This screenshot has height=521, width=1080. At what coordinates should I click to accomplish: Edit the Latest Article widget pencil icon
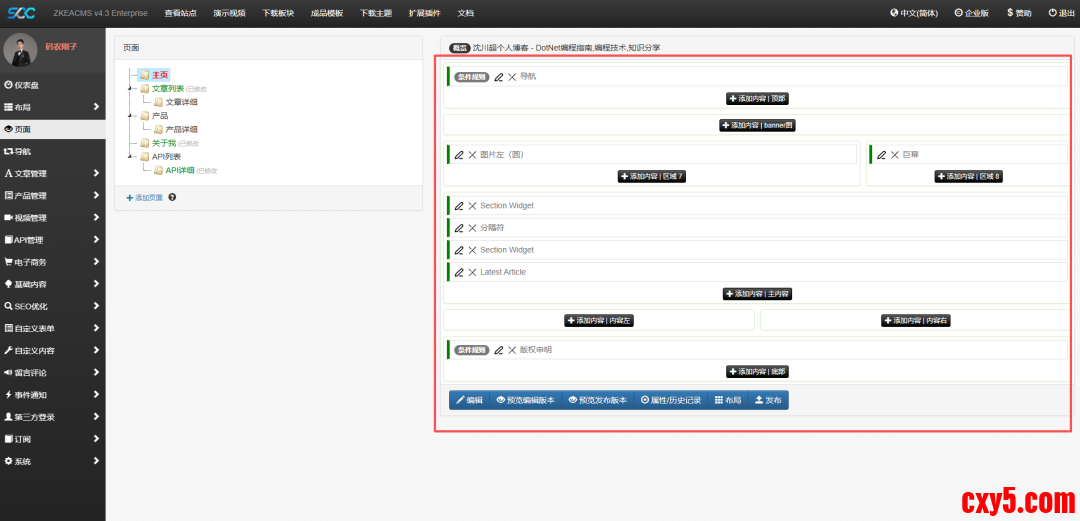(x=459, y=272)
